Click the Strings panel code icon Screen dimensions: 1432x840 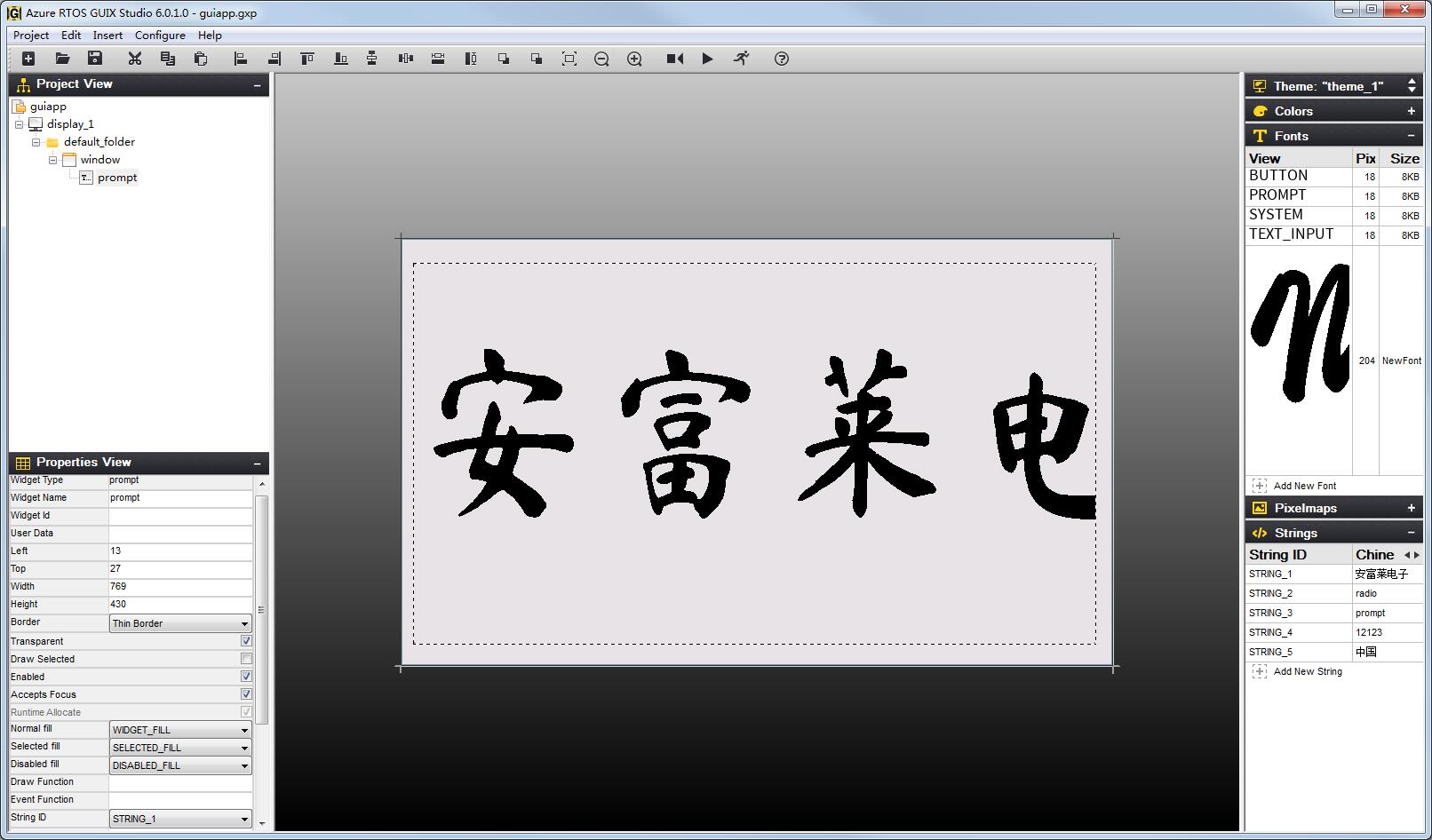(1259, 533)
